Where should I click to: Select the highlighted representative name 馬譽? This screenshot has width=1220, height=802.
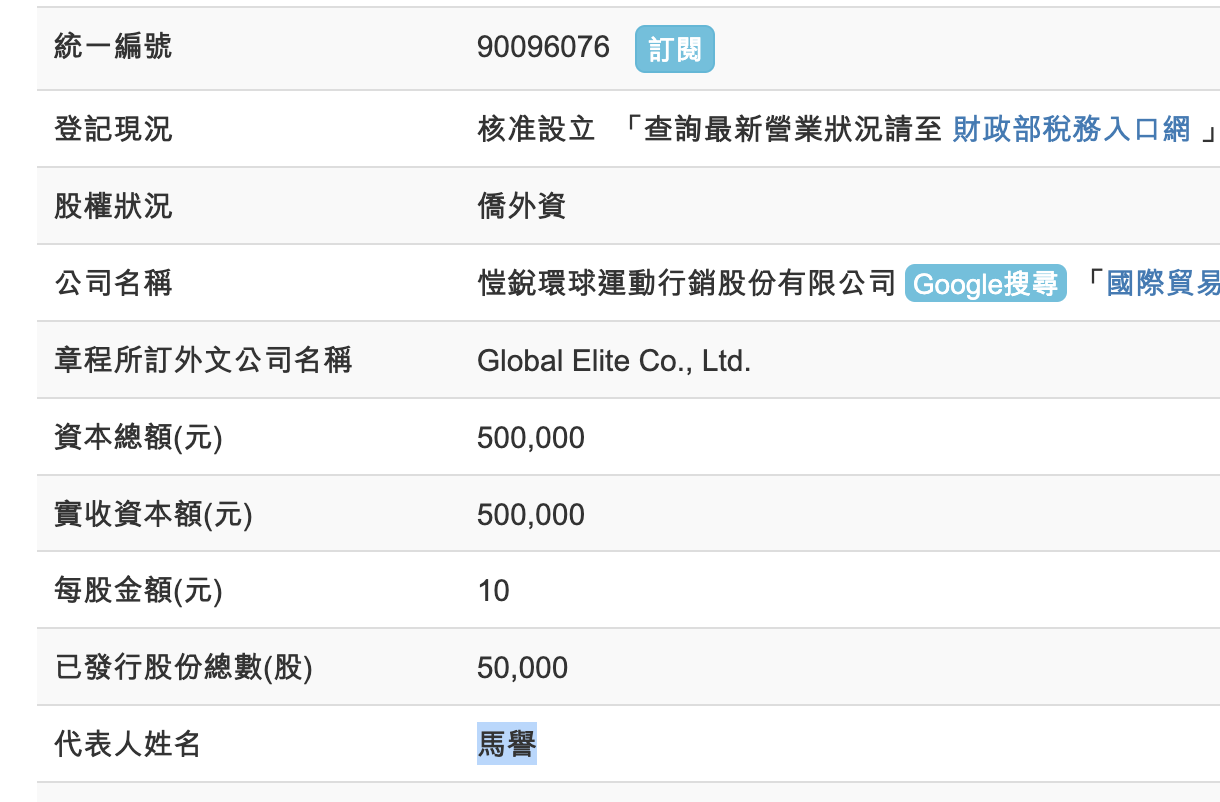pyautogui.click(x=507, y=744)
